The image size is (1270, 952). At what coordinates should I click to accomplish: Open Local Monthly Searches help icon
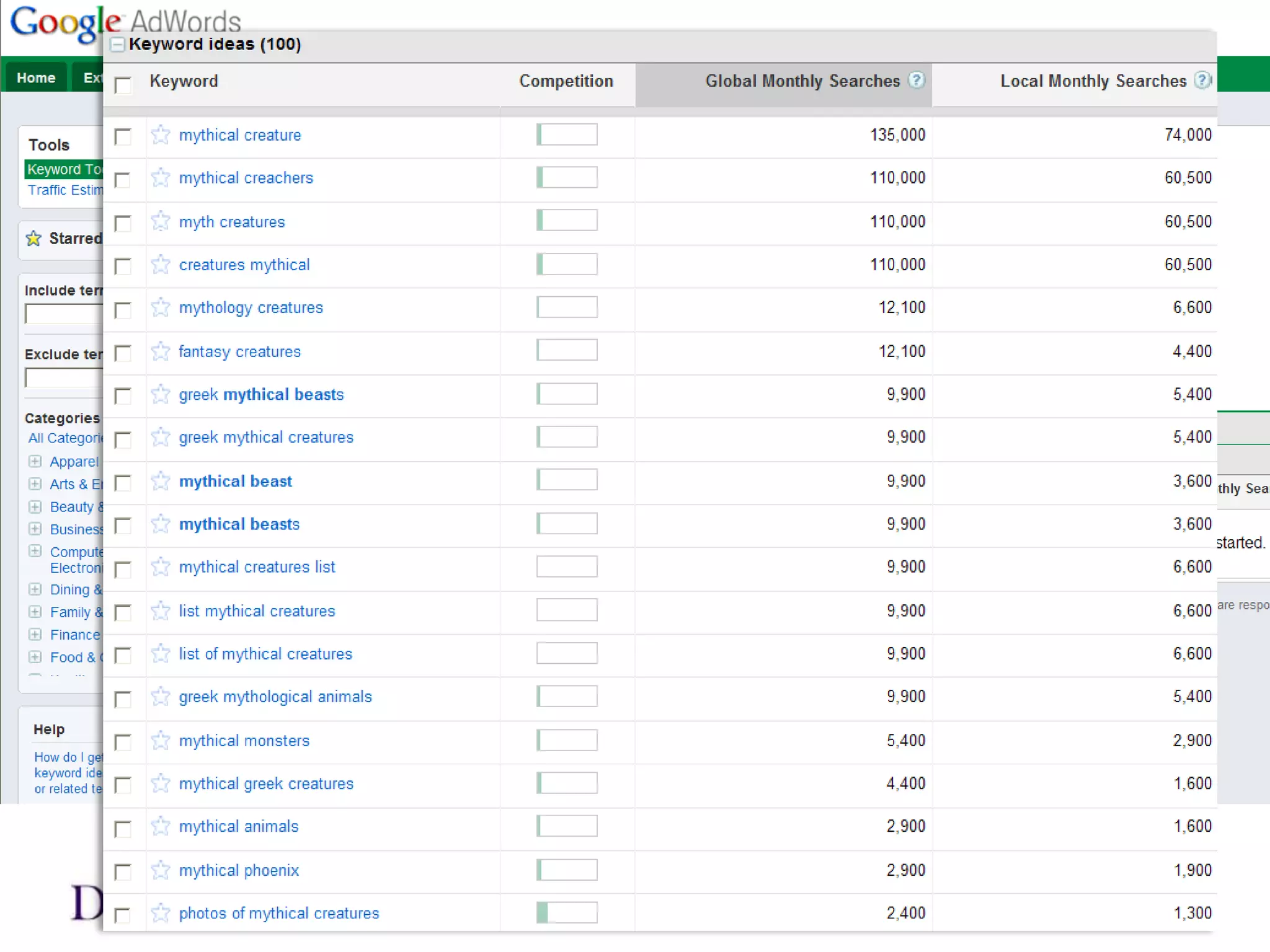(1202, 81)
